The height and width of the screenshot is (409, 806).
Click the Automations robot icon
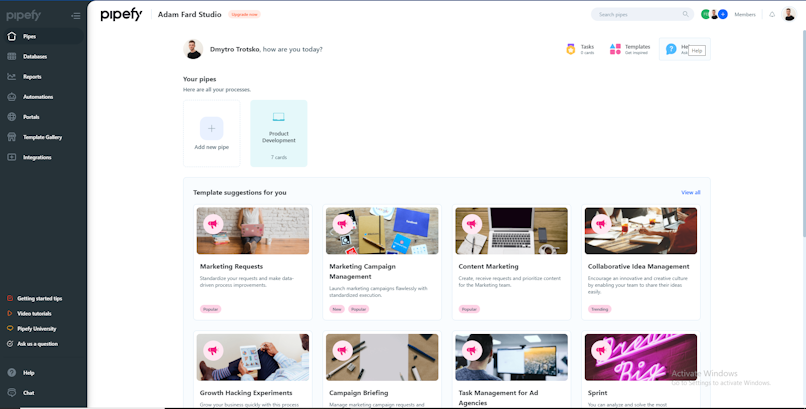pyautogui.click(x=12, y=97)
